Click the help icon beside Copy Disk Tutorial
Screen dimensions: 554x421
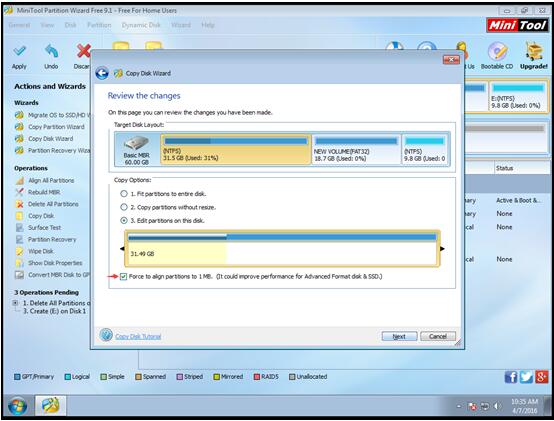coord(106,335)
